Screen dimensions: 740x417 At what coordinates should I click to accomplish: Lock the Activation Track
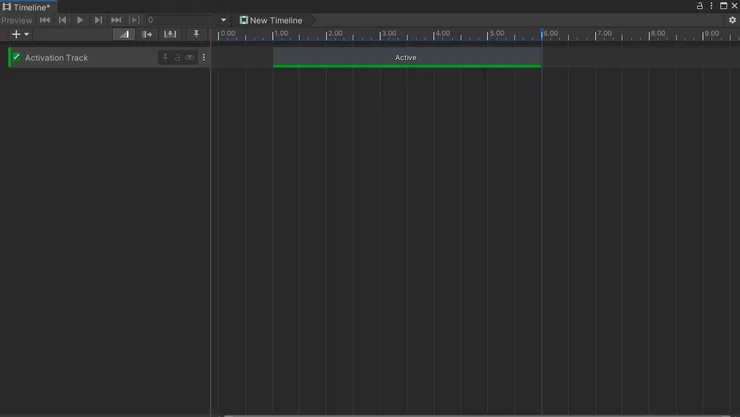177,57
